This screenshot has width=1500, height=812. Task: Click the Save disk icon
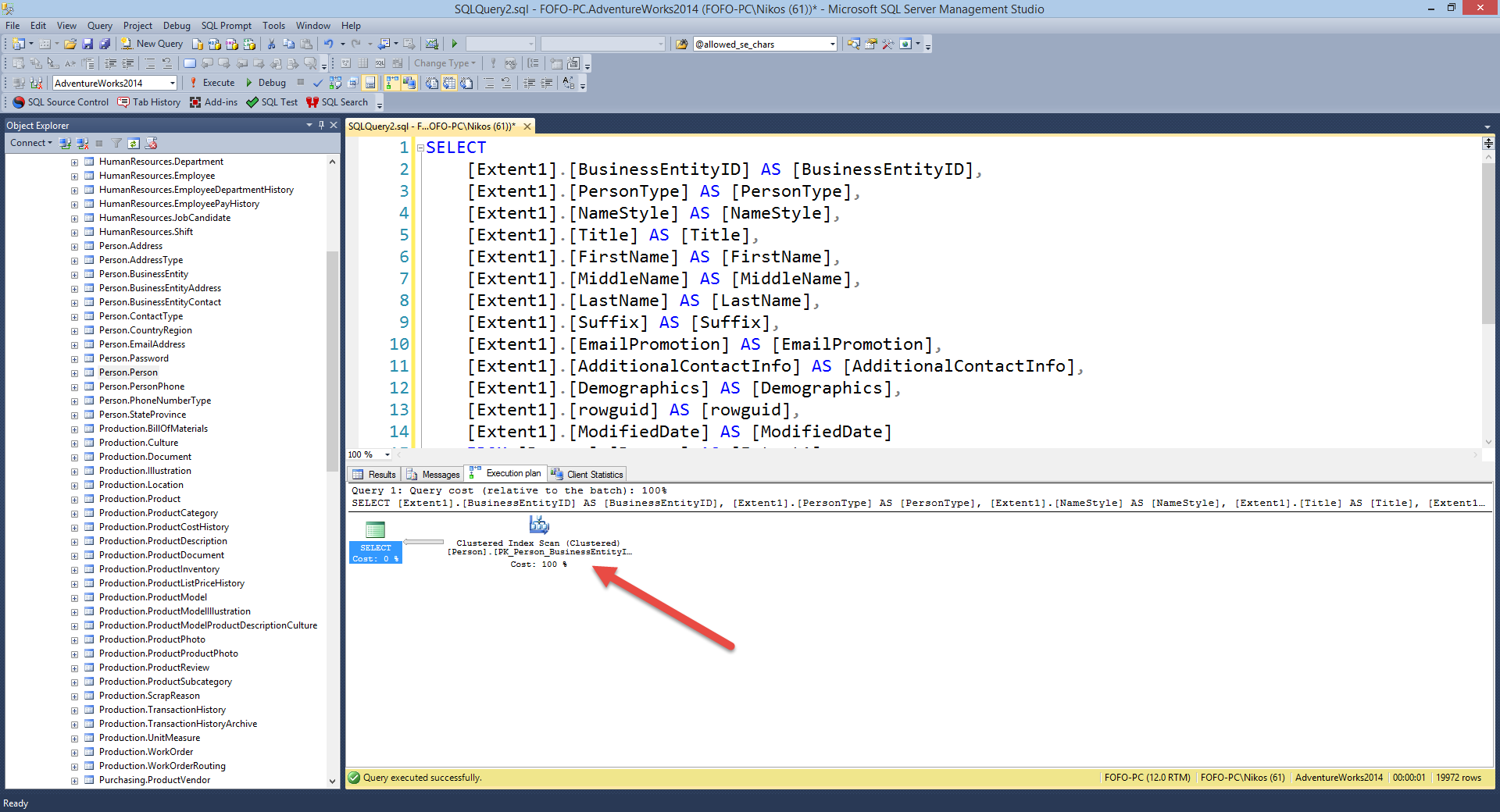coord(87,44)
